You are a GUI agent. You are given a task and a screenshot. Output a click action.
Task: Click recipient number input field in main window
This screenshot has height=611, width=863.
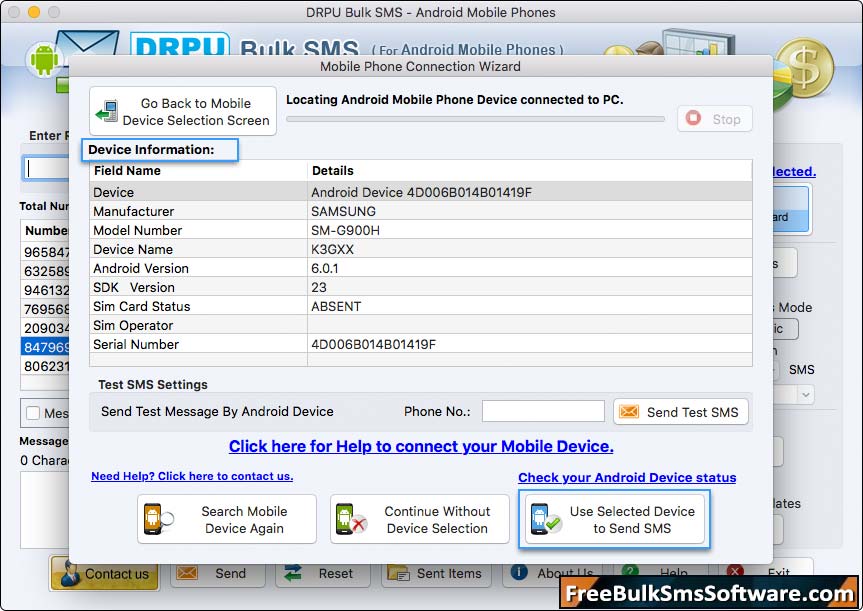47,168
